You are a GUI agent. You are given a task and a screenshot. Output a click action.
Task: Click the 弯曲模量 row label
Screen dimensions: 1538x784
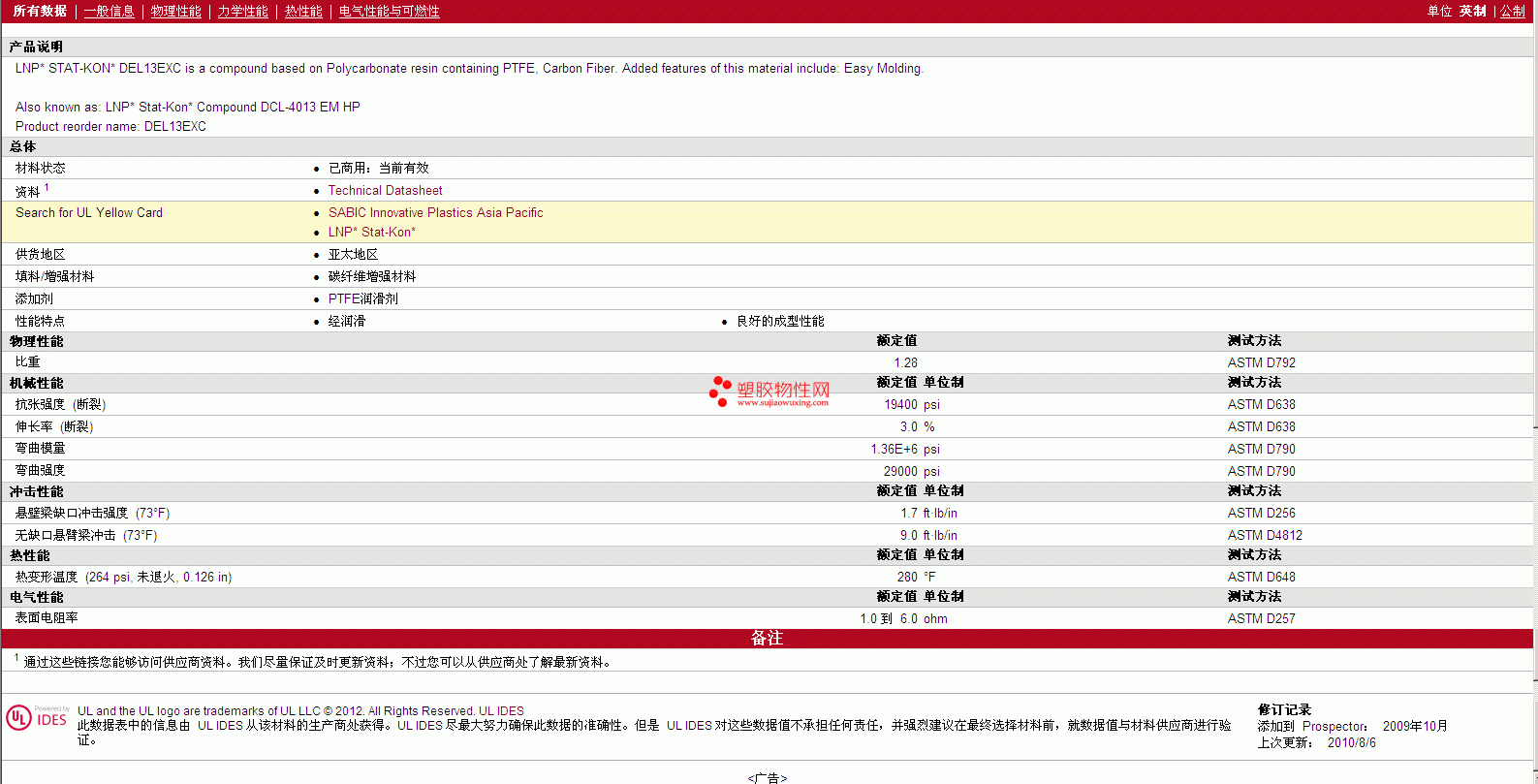[x=41, y=449]
